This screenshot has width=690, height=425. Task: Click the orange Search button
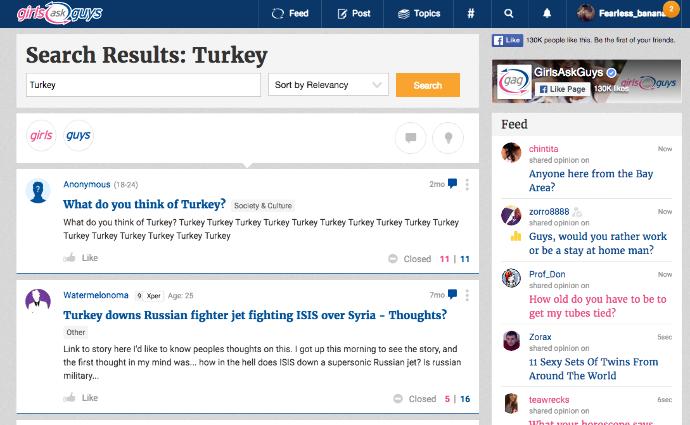[x=428, y=85]
